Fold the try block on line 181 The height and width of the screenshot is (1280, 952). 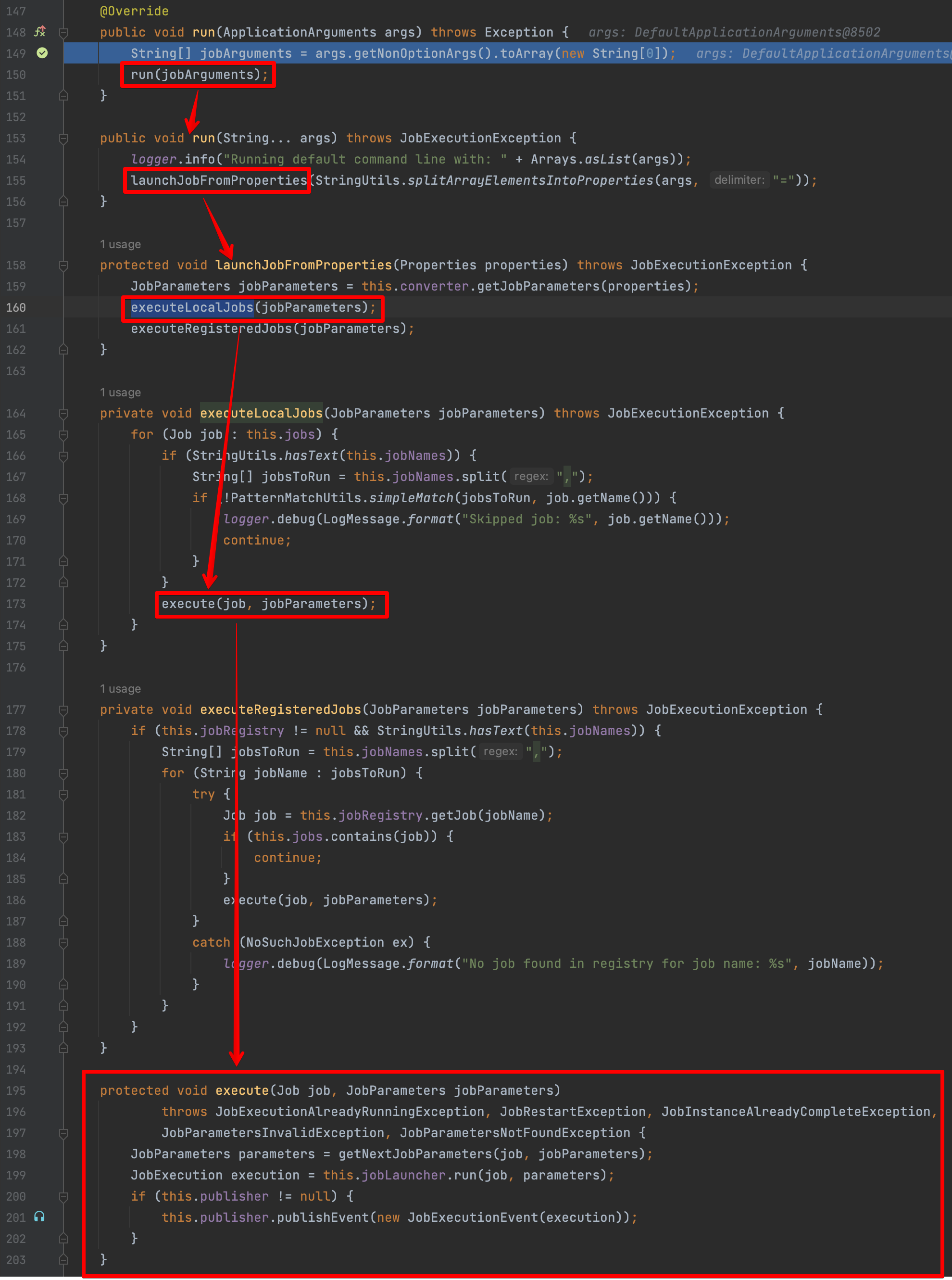click(63, 795)
